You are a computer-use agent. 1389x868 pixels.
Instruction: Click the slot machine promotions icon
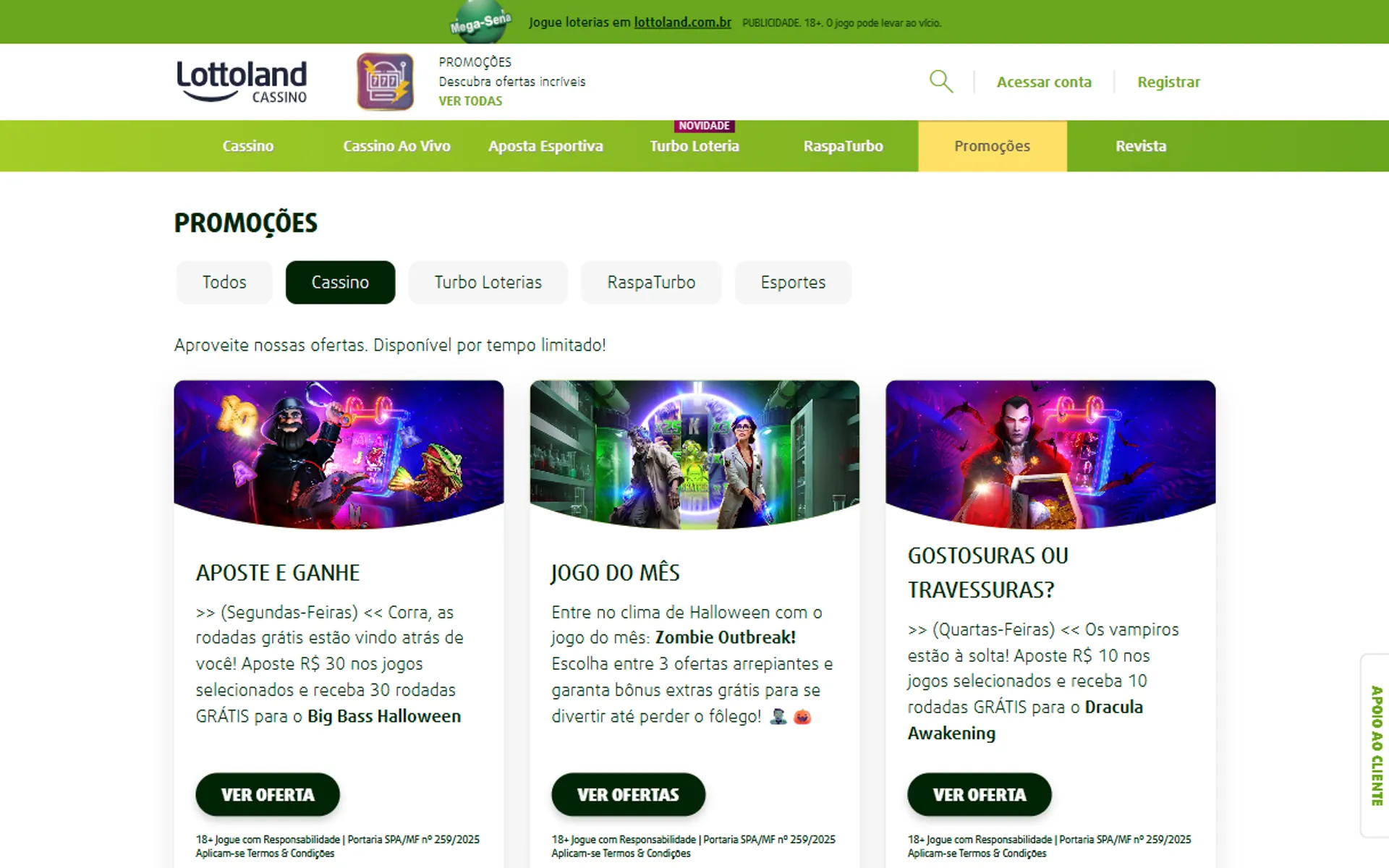[386, 82]
